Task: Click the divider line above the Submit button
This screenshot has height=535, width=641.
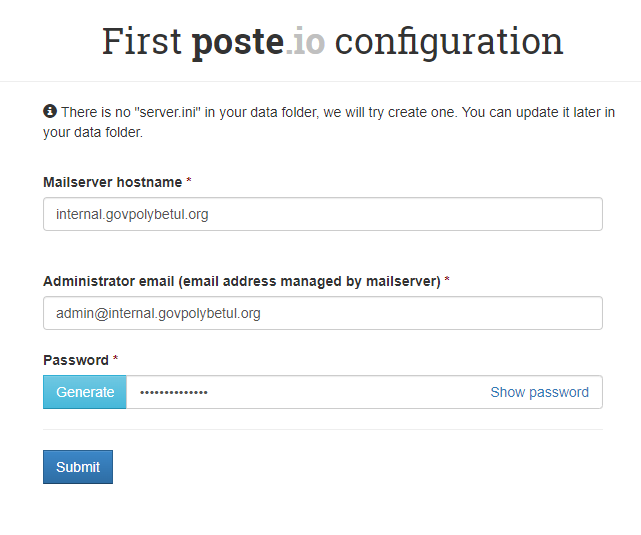Action: tap(323, 430)
